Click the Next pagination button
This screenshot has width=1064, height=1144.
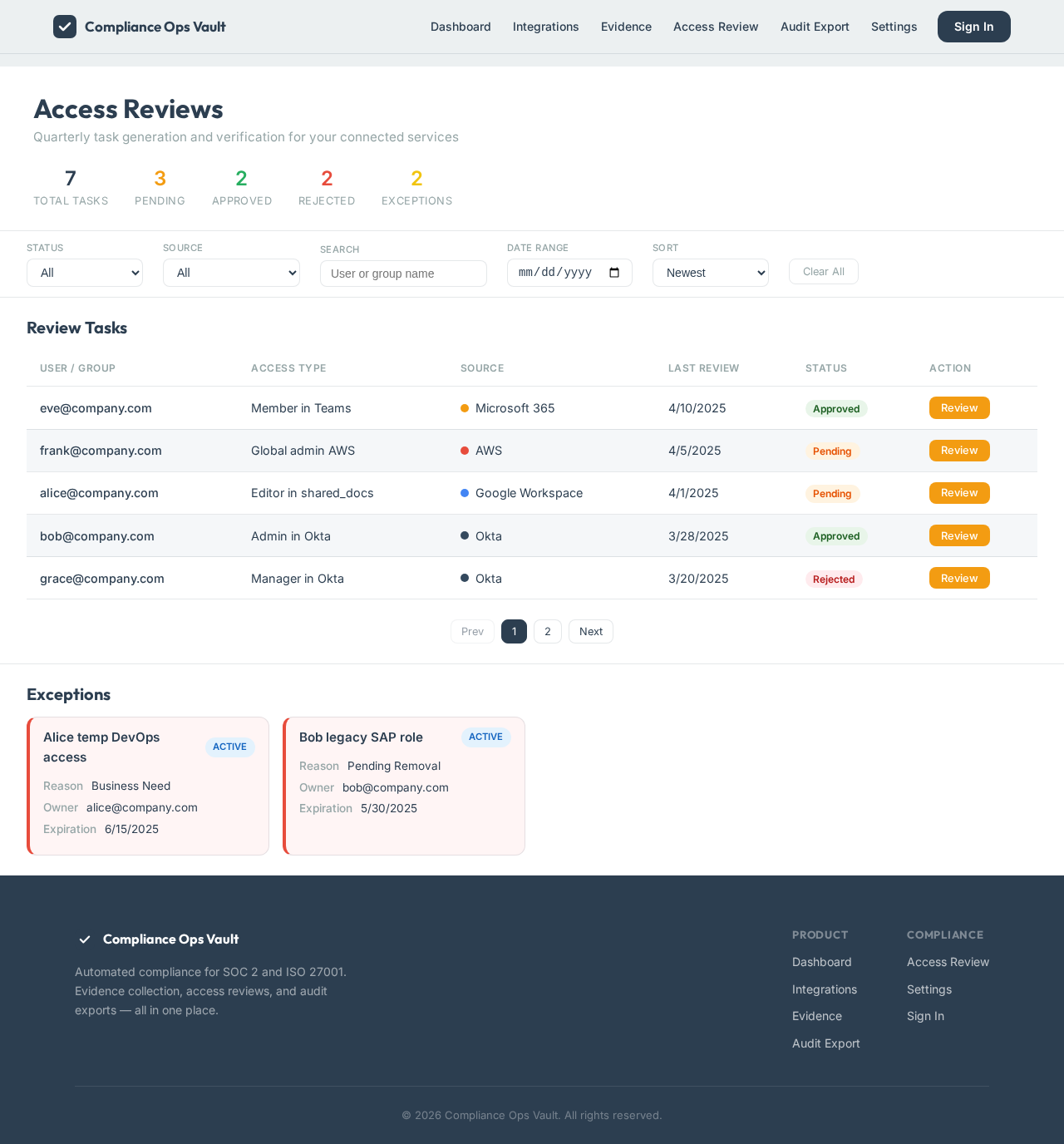click(x=591, y=632)
